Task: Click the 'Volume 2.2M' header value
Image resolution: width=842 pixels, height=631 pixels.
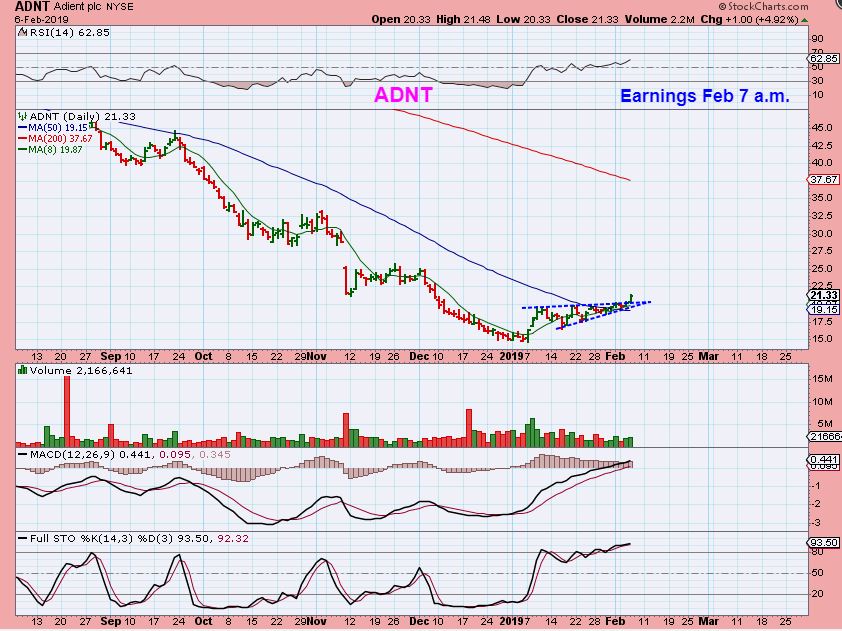Action: click(x=659, y=19)
